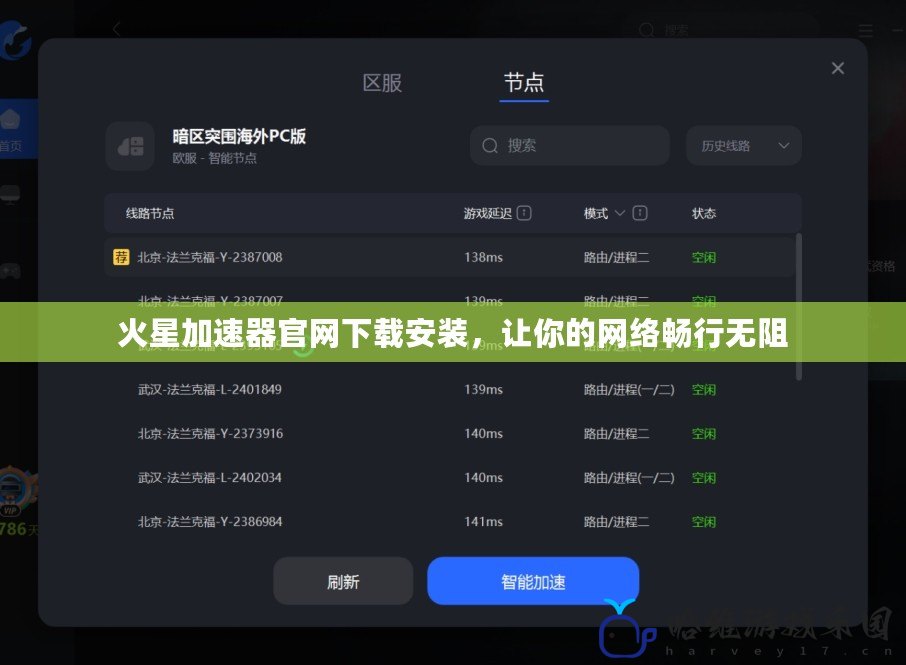This screenshot has height=665, width=906.
Task: Switch to the 区服 tab
Action: 382,83
